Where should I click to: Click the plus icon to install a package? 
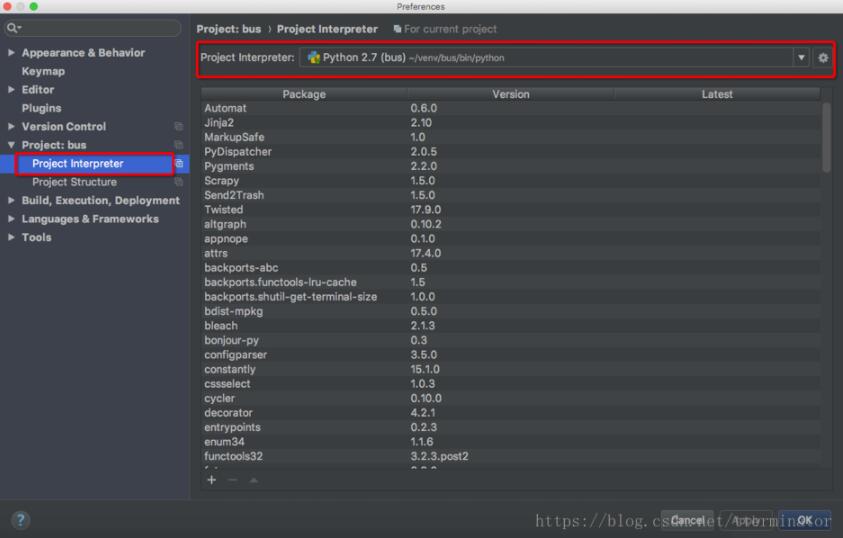pos(212,480)
